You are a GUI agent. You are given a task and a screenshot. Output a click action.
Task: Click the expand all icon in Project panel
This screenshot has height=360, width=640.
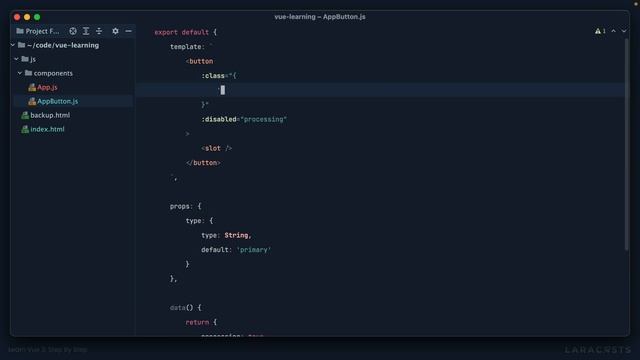click(86, 31)
